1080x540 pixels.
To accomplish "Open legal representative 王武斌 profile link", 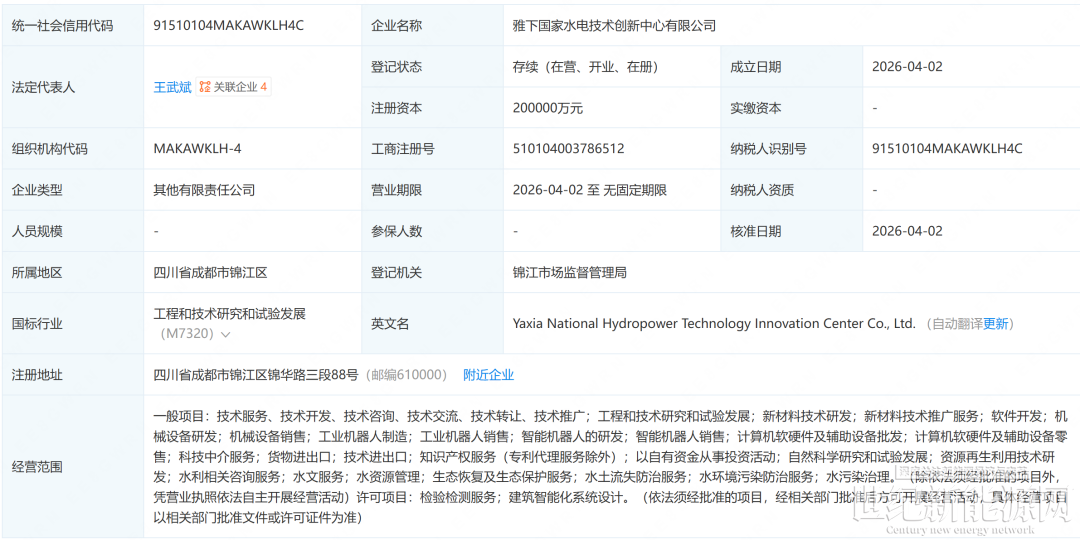I will point(172,87).
